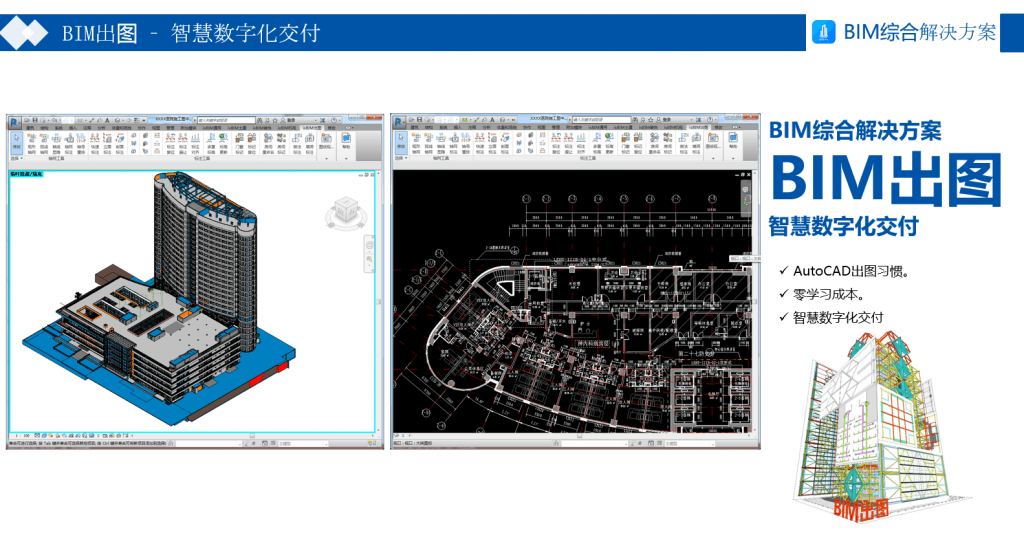
Task: Choose the 房间重命名 tool in left window ribbon
Action: click(x=268, y=143)
